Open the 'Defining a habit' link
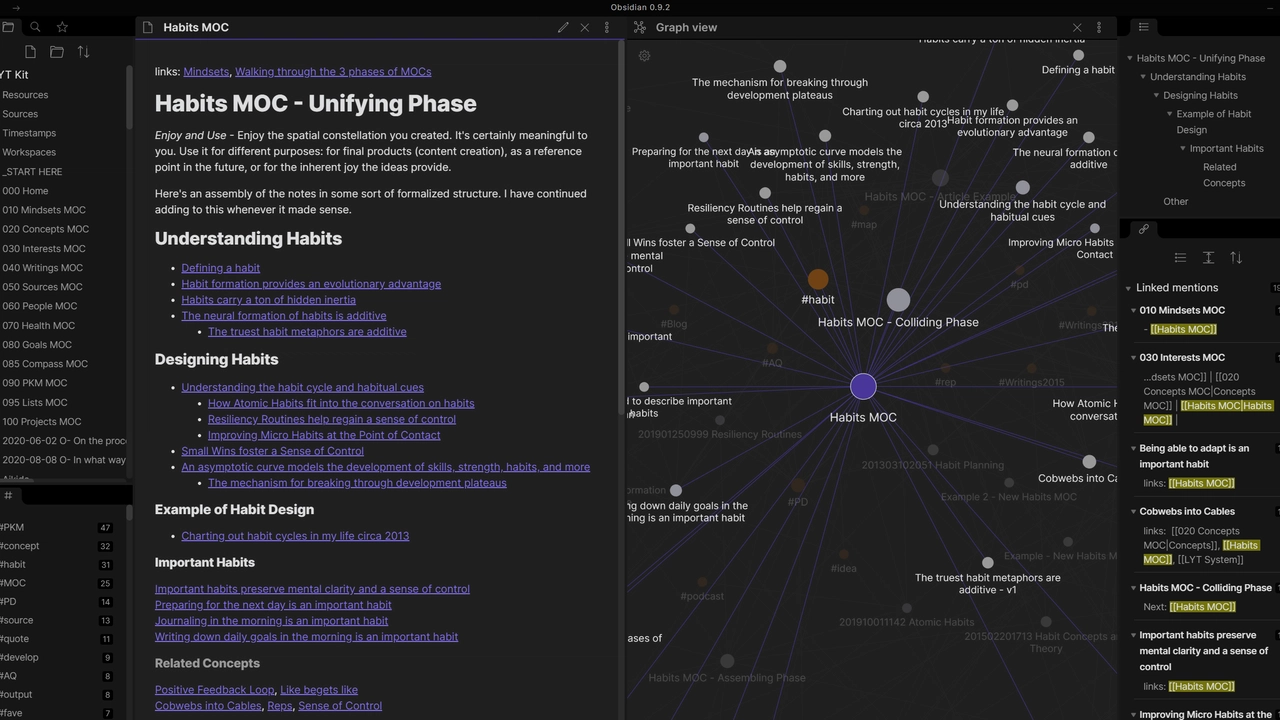 [x=220, y=268]
